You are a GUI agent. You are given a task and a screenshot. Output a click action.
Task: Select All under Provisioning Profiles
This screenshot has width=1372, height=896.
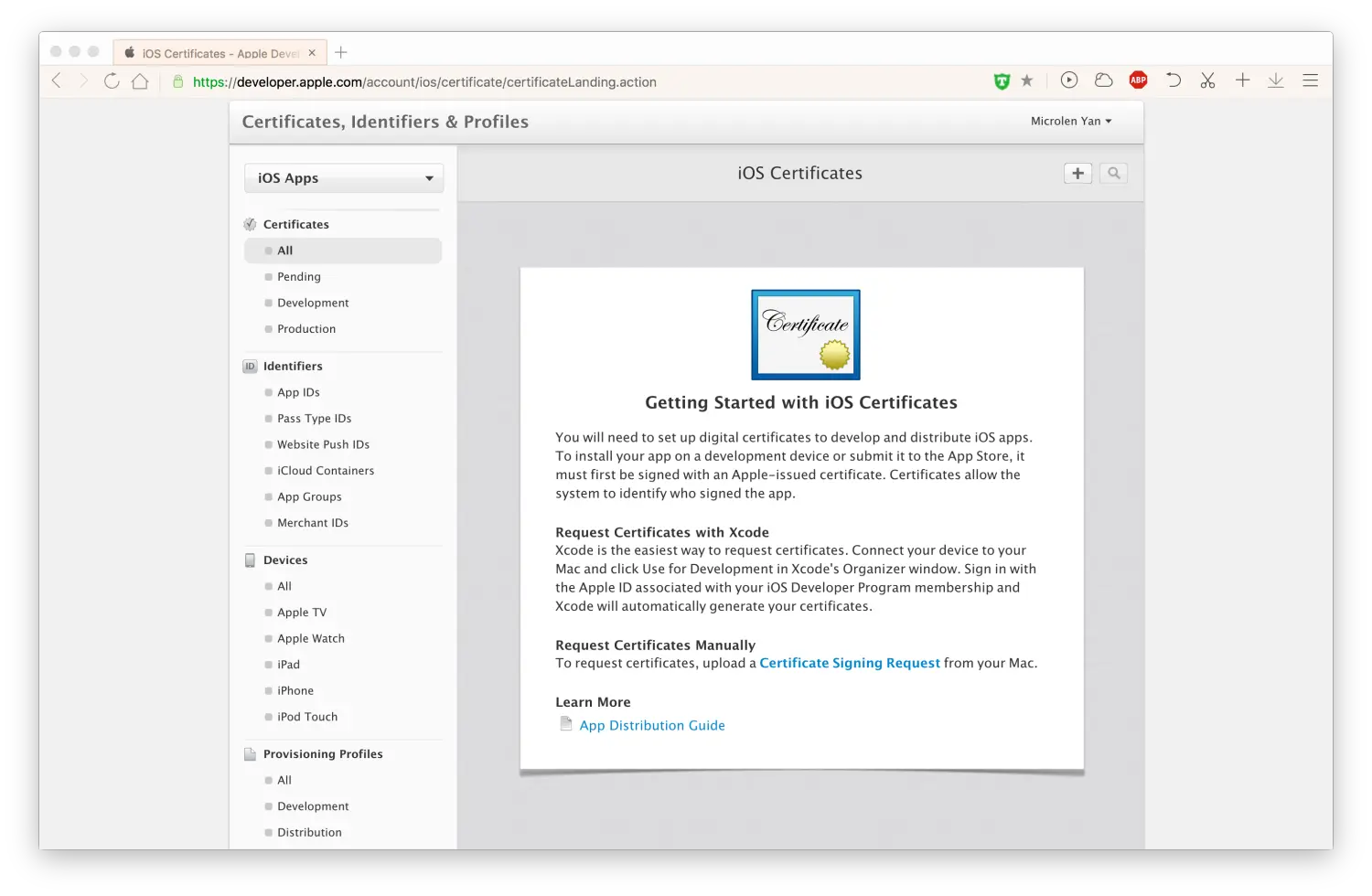(x=284, y=780)
